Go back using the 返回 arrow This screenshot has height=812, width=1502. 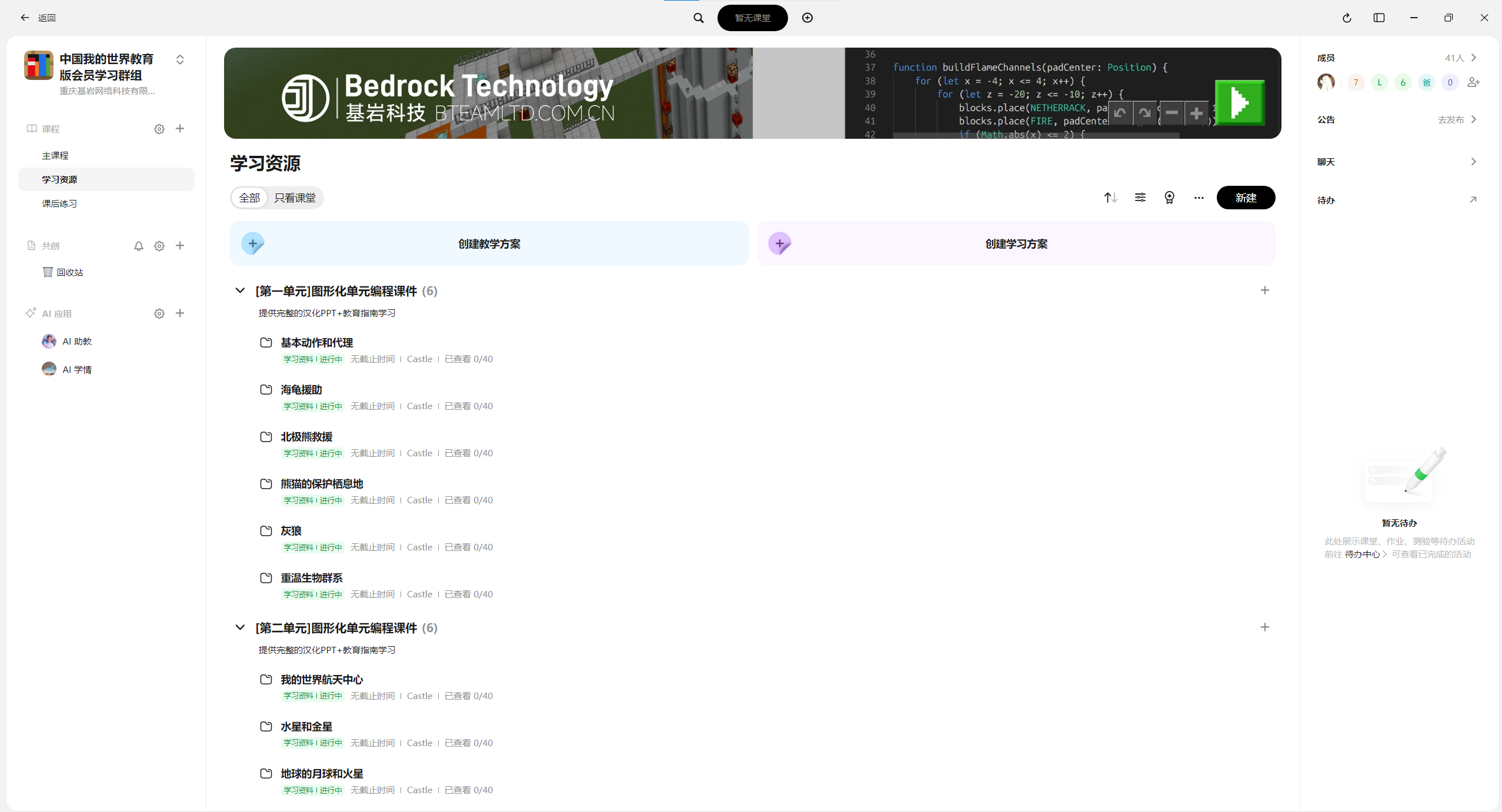click(25, 18)
